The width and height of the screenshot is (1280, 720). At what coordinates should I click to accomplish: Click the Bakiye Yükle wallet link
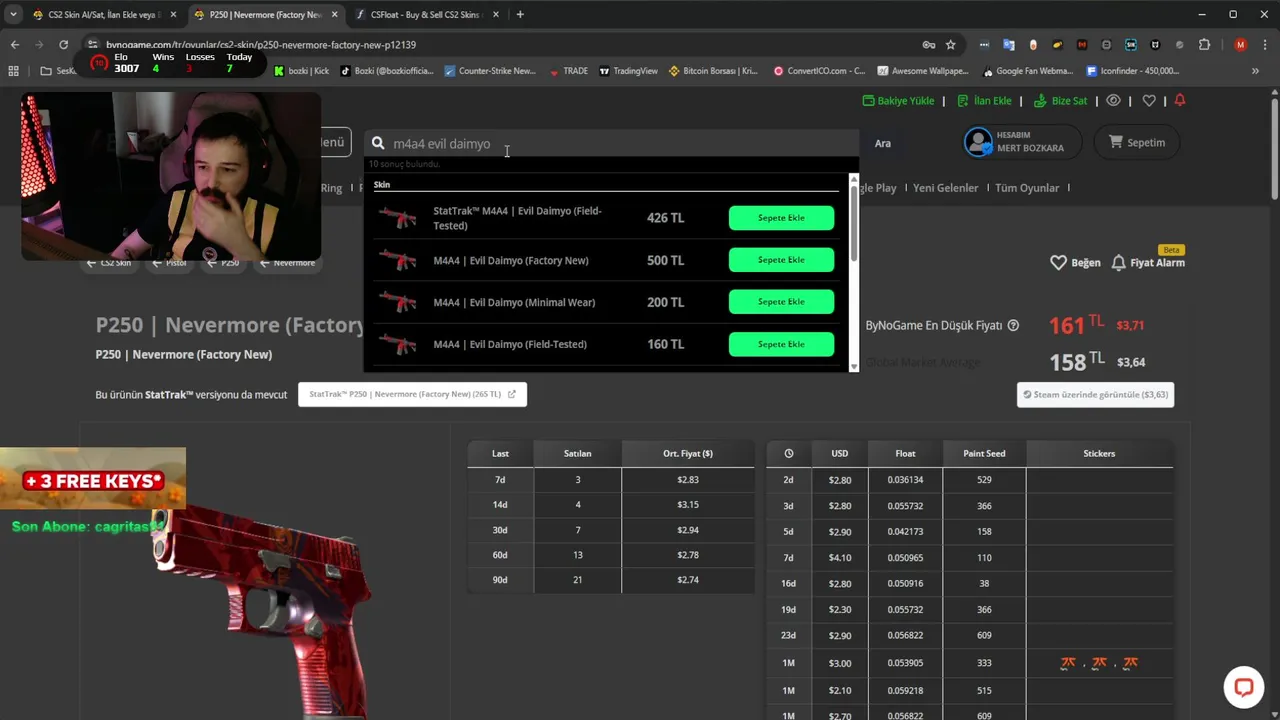tap(898, 101)
